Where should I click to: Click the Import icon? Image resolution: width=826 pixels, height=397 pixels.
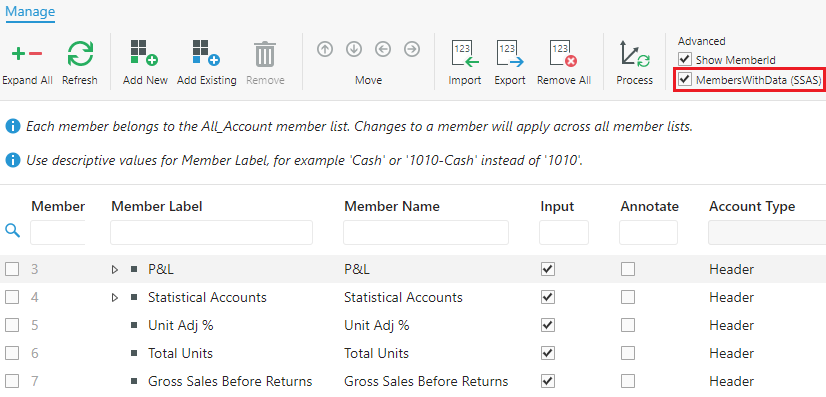pos(465,54)
